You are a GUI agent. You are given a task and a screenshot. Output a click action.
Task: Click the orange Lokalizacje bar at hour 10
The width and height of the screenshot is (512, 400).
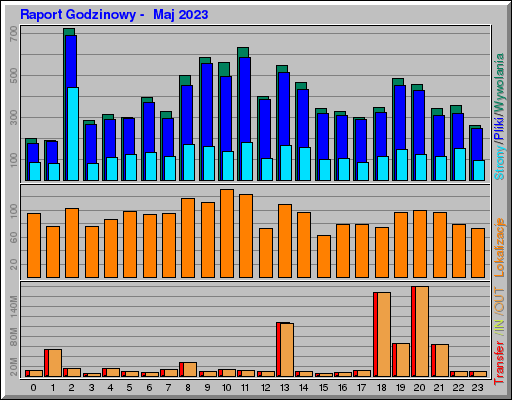[227, 233]
